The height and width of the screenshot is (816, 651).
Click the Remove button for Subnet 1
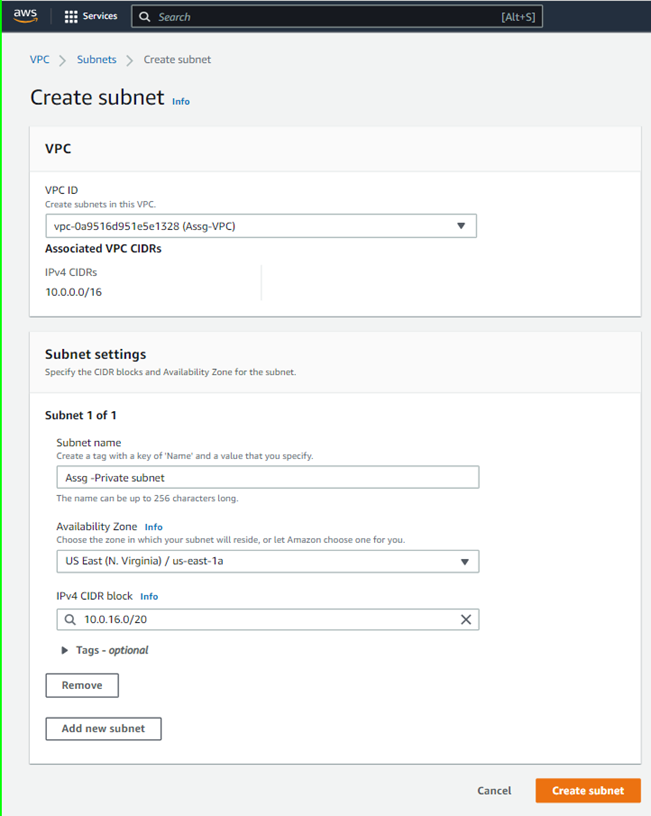(x=81, y=685)
